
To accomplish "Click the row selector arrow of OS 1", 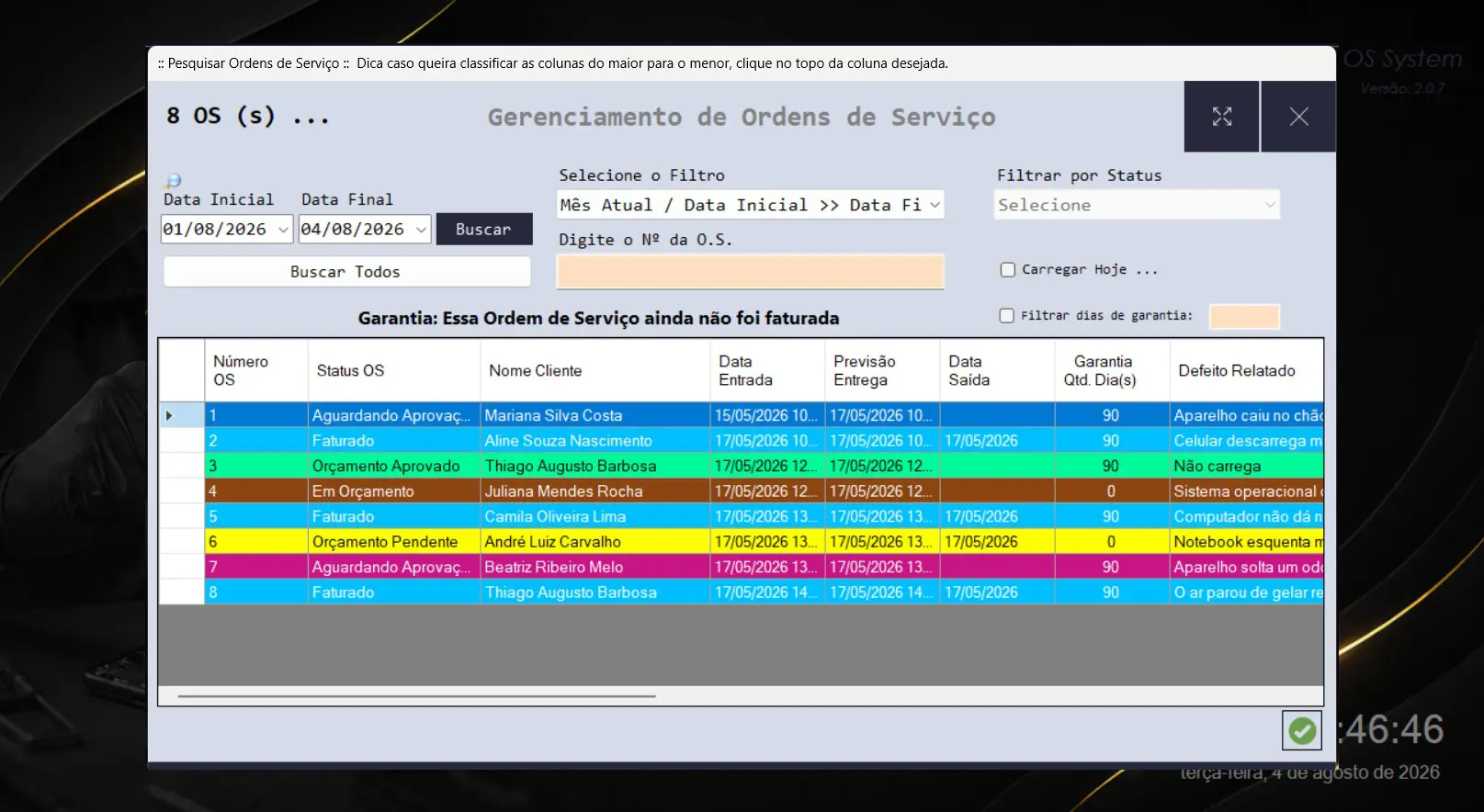I will (170, 415).
